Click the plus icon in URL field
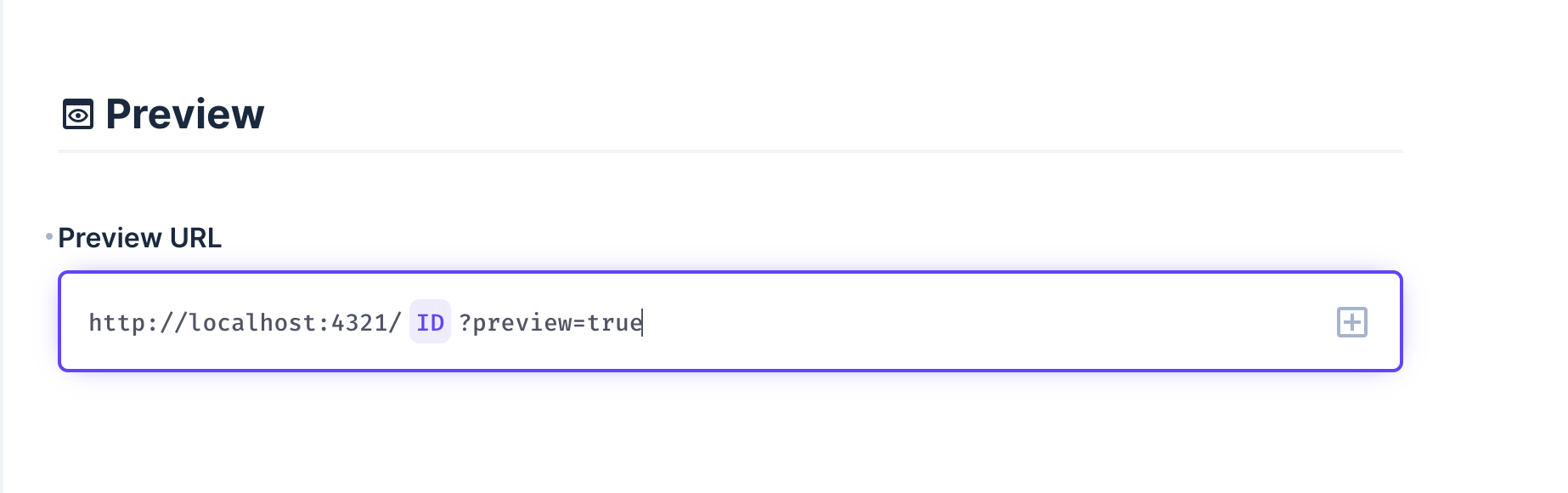 [x=1351, y=322]
